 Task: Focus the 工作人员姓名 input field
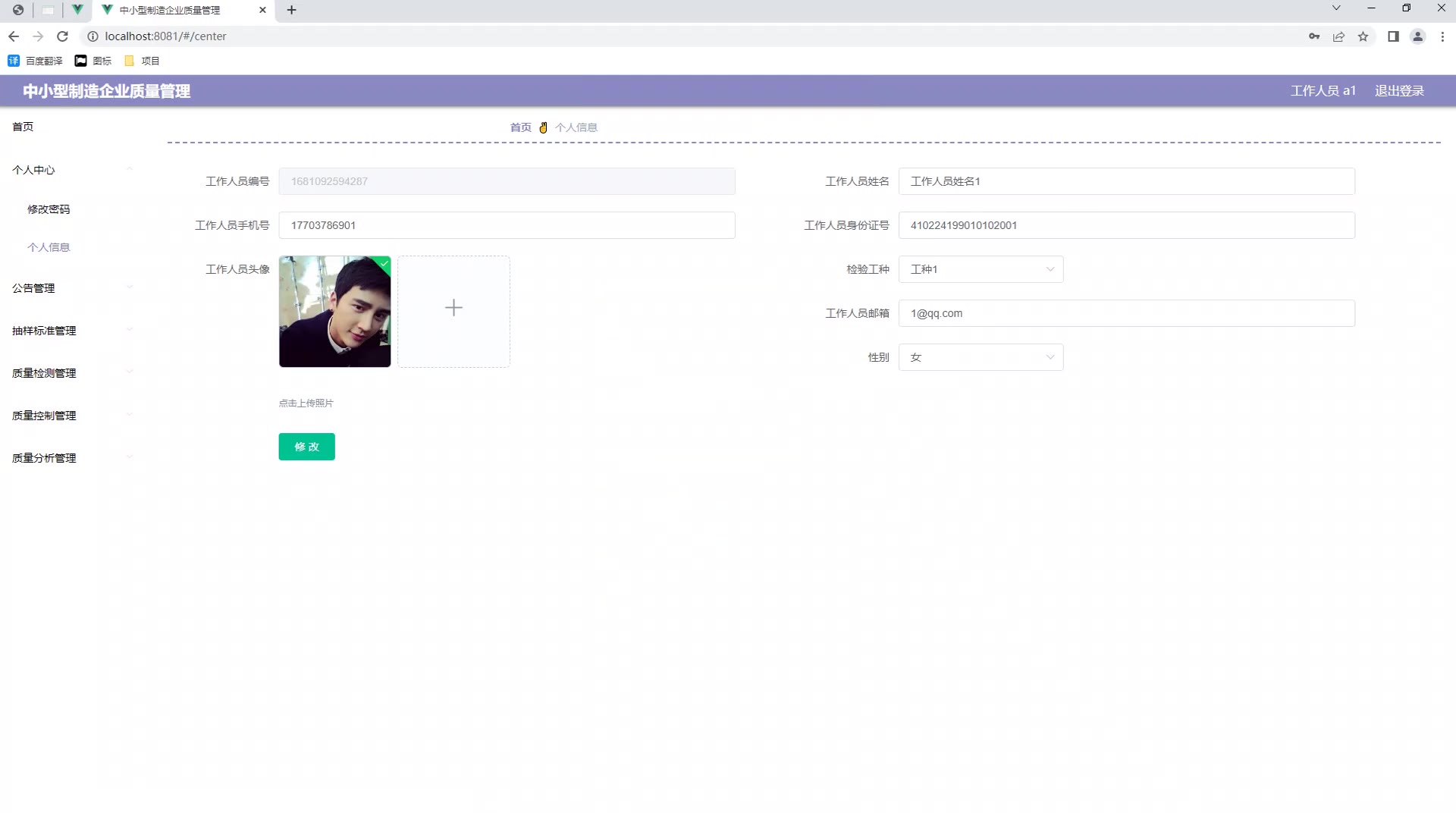point(1126,181)
